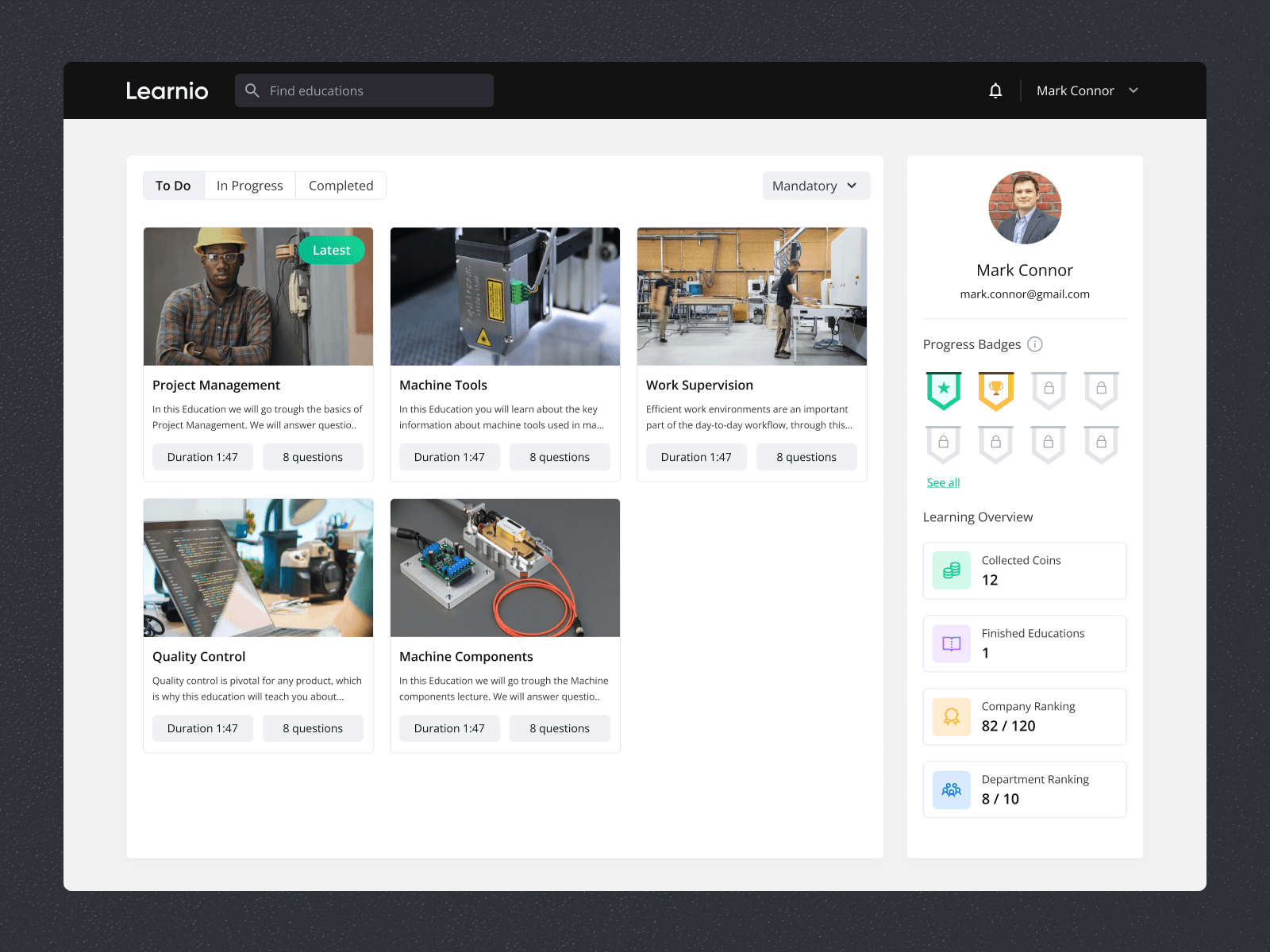Click the Company Ranking award icon
1270x952 pixels.
pos(952,716)
